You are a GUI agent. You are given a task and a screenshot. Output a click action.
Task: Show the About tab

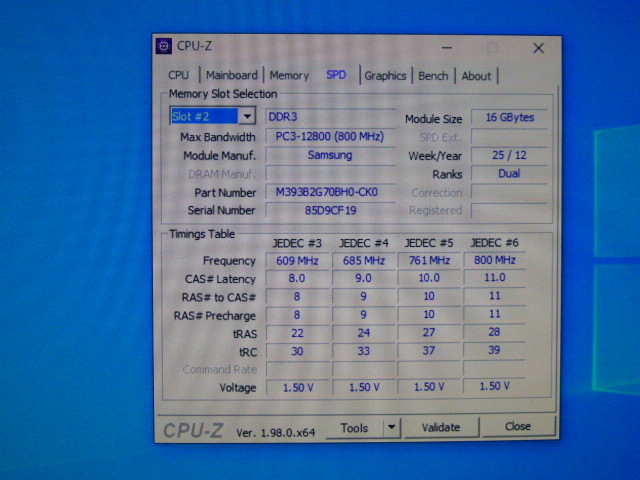click(x=476, y=76)
